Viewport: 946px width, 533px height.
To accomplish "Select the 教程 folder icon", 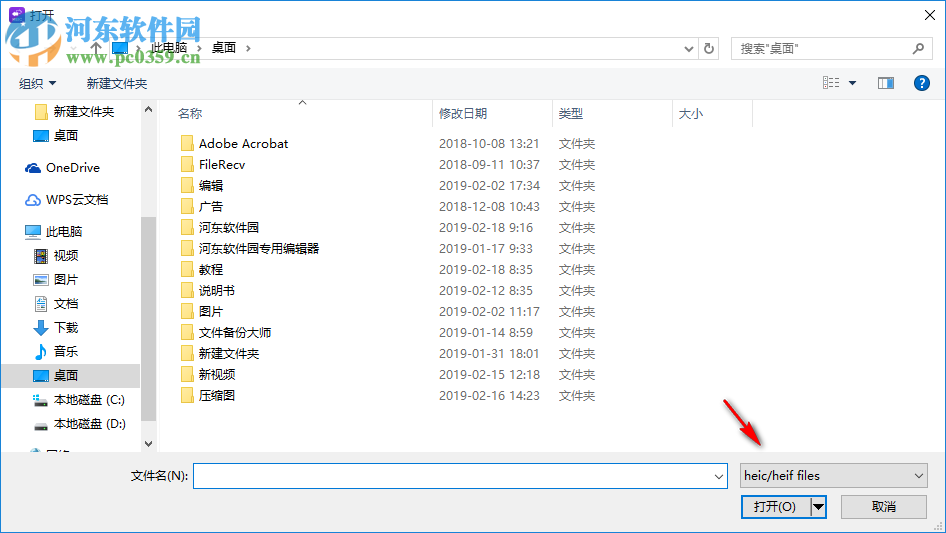I will [x=188, y=270].
